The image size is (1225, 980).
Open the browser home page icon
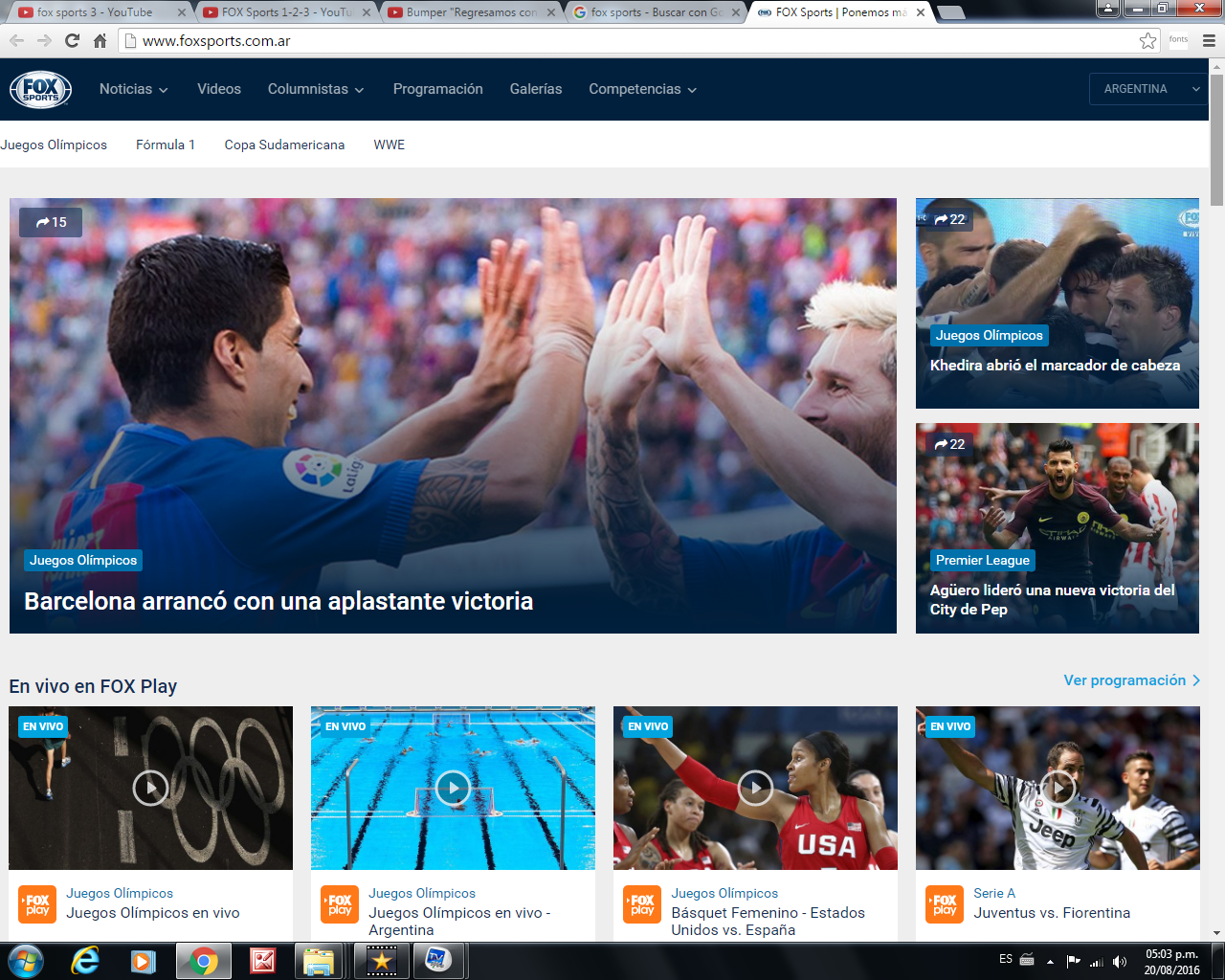[x=100, y=40]
